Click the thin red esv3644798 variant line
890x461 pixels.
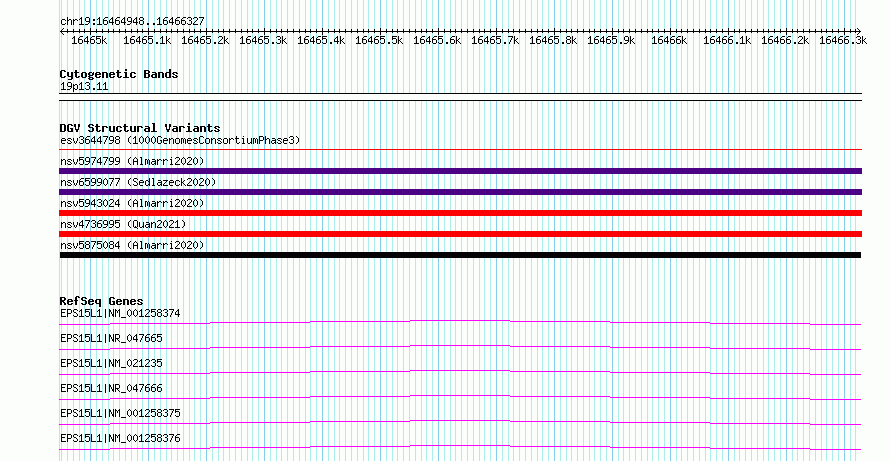(x=461, y=150)
